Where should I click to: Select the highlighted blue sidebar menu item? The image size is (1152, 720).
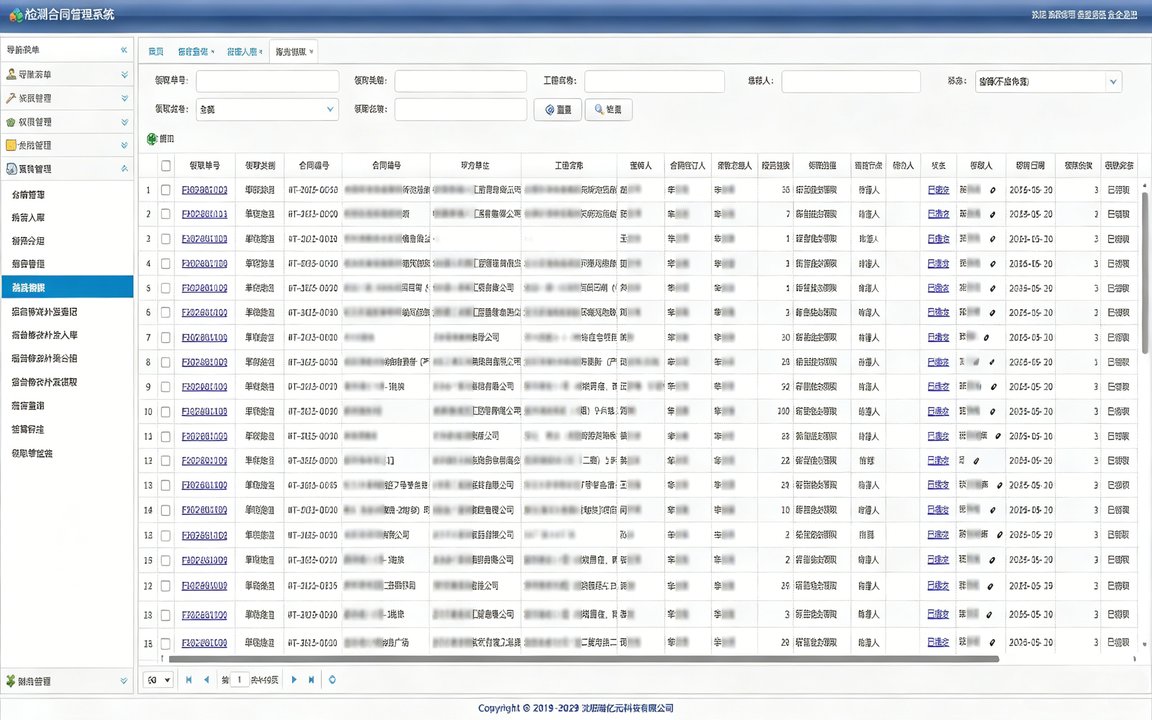[x=68, y=287]
